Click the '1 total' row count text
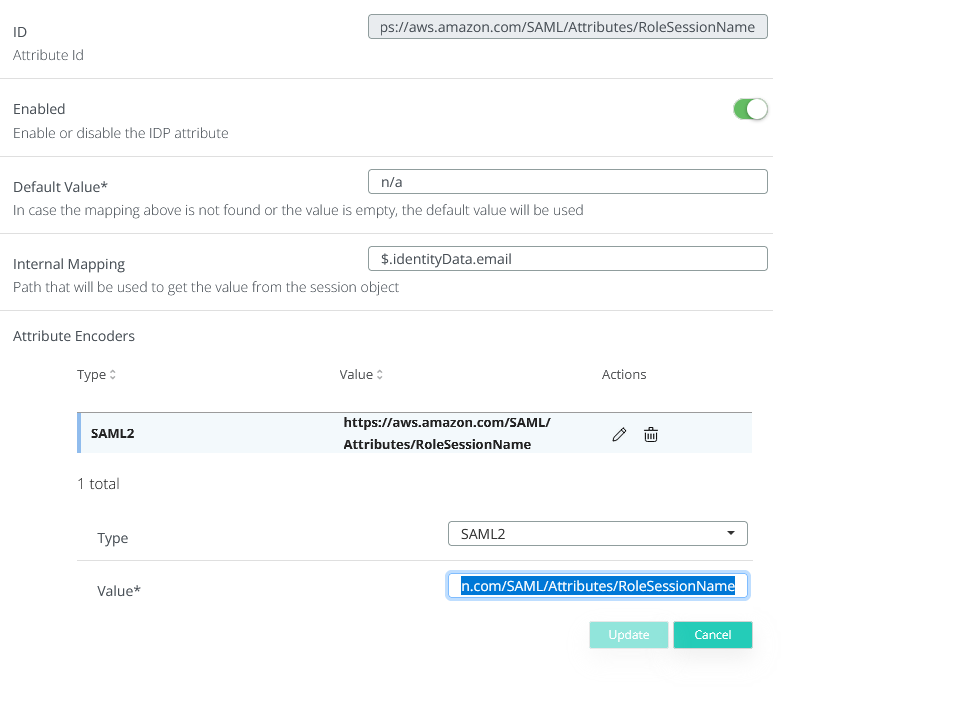This screenshot has width=957, height=716. (x=98, y=484)
